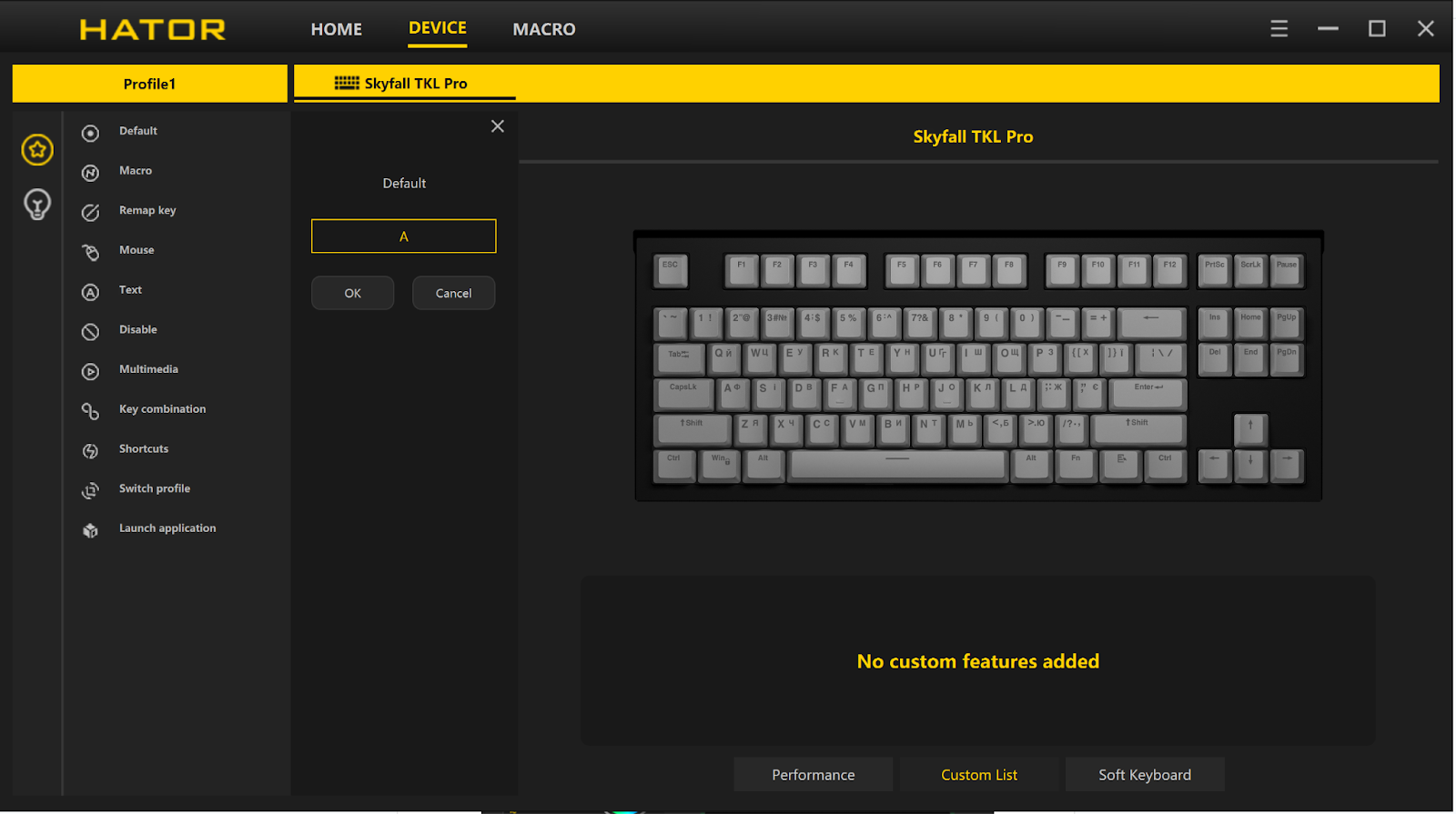Viewport: 1456px width, 814px height.
Task: Select the Profile1 tab
Action: 149,84
